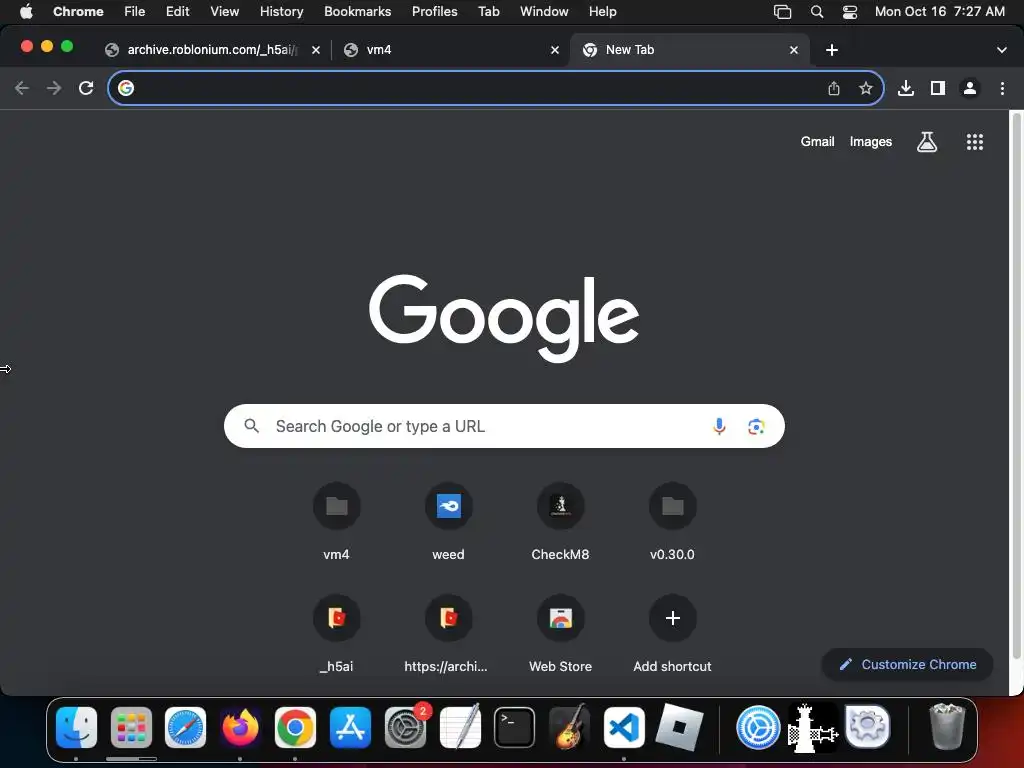Open Chrome three-dot menu
This screenshot has width=1024, height=768.
[x=1002, y=88]
